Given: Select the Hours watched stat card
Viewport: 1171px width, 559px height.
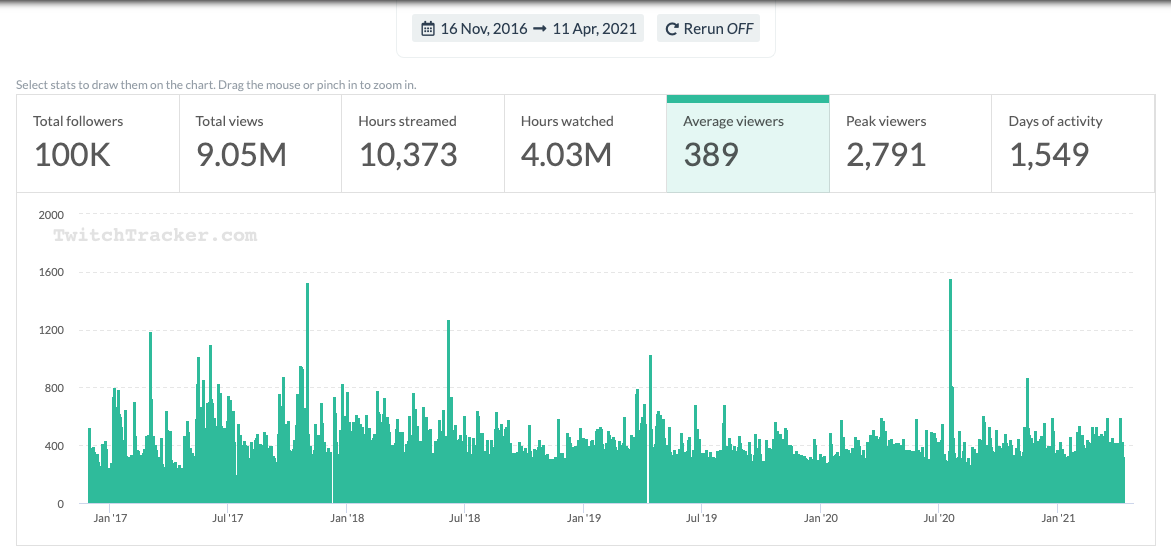Looking at the screenshot, I should (x=586, y=143).
